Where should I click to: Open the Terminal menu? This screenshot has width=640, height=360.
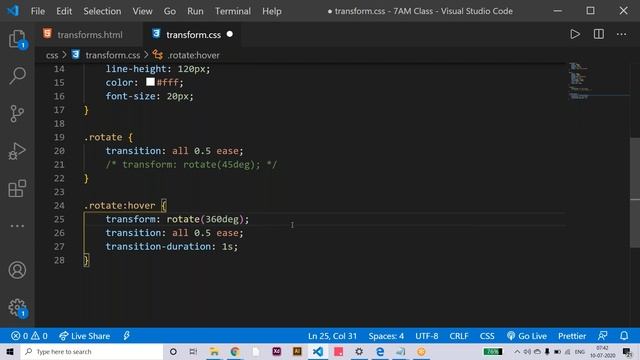coord(233,11)
